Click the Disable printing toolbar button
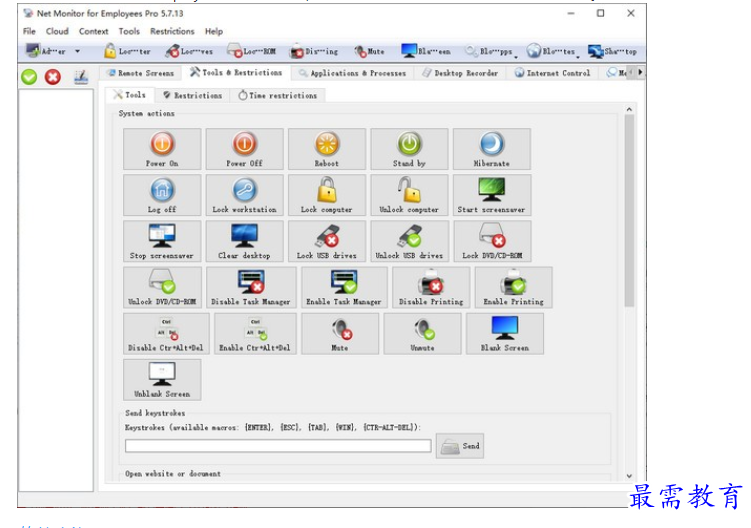This screenshot has width=751, height=528. [315, 51]
